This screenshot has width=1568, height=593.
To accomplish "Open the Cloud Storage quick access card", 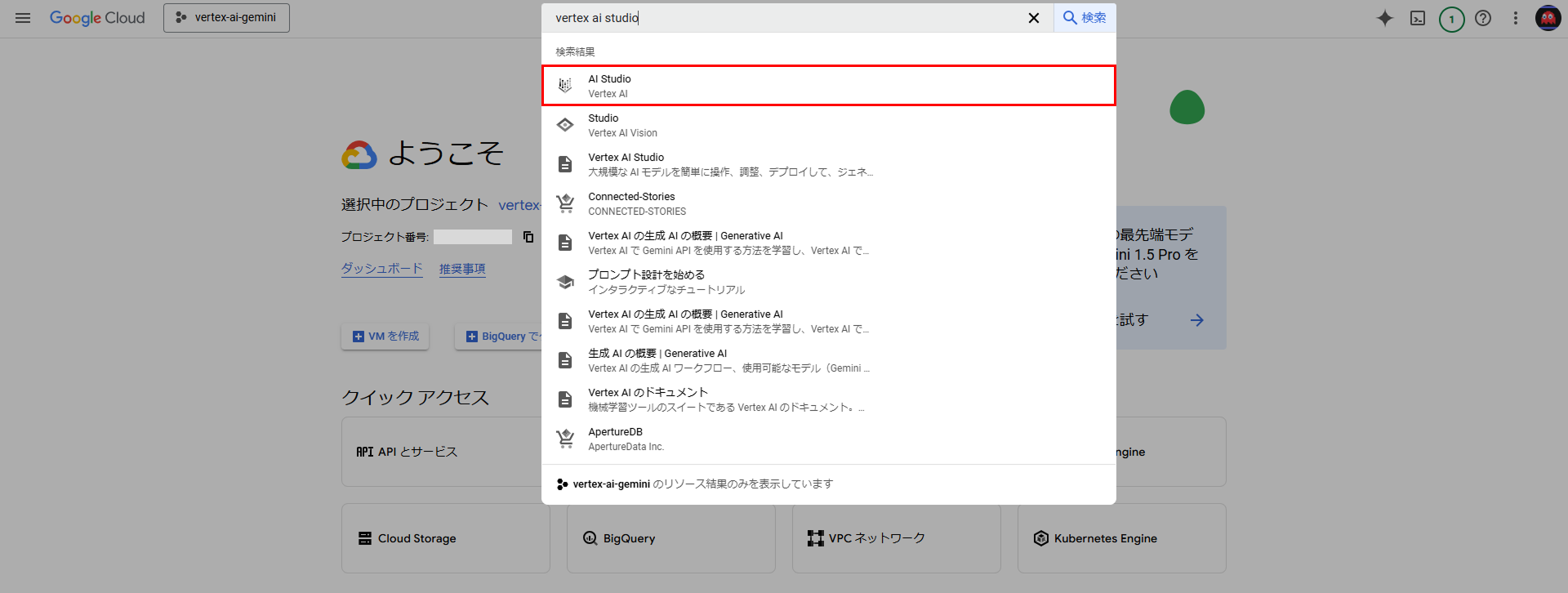I will click(446, 538).
